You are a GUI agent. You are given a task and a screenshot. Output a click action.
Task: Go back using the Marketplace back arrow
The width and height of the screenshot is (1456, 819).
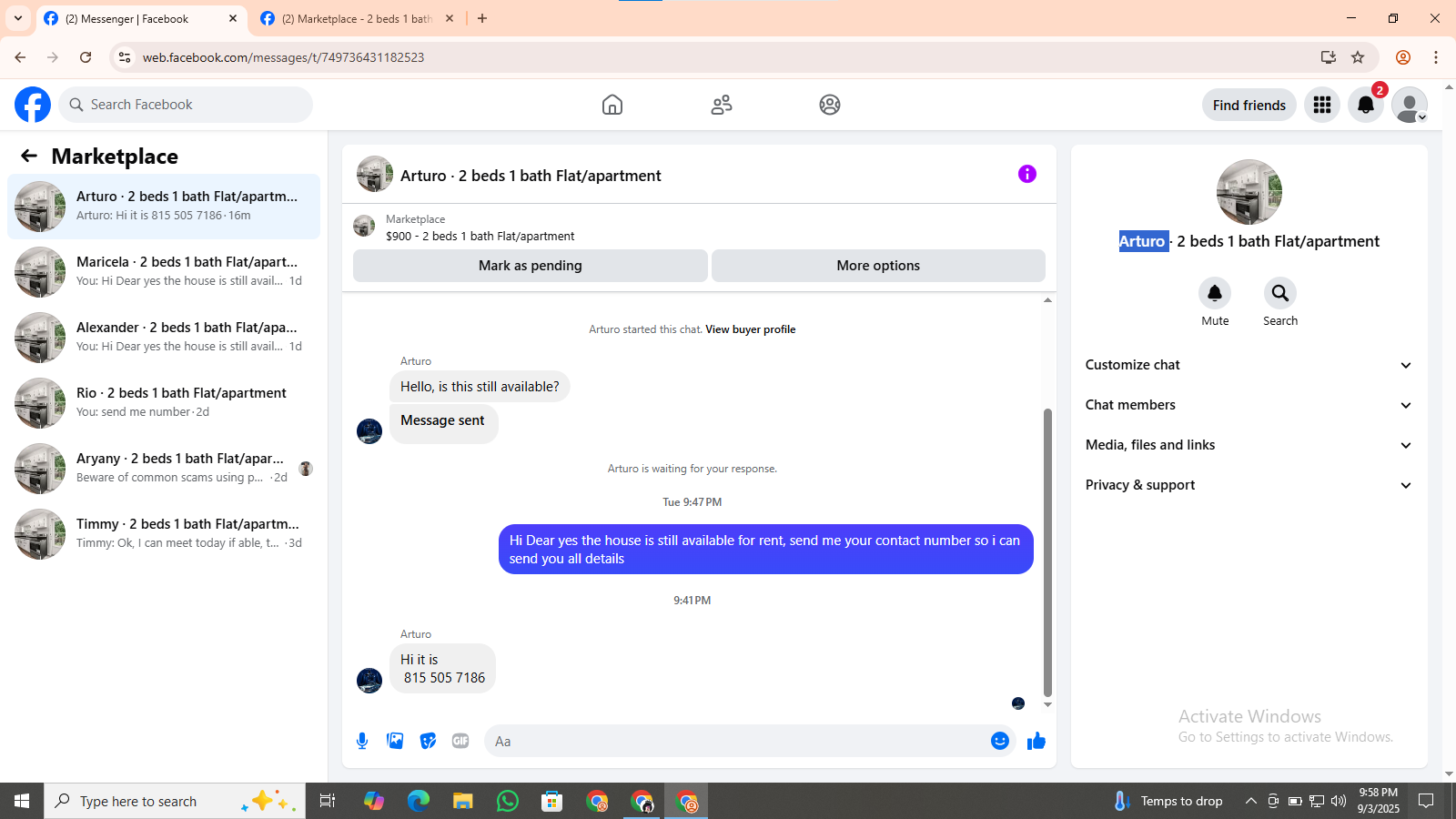point(29,156)
